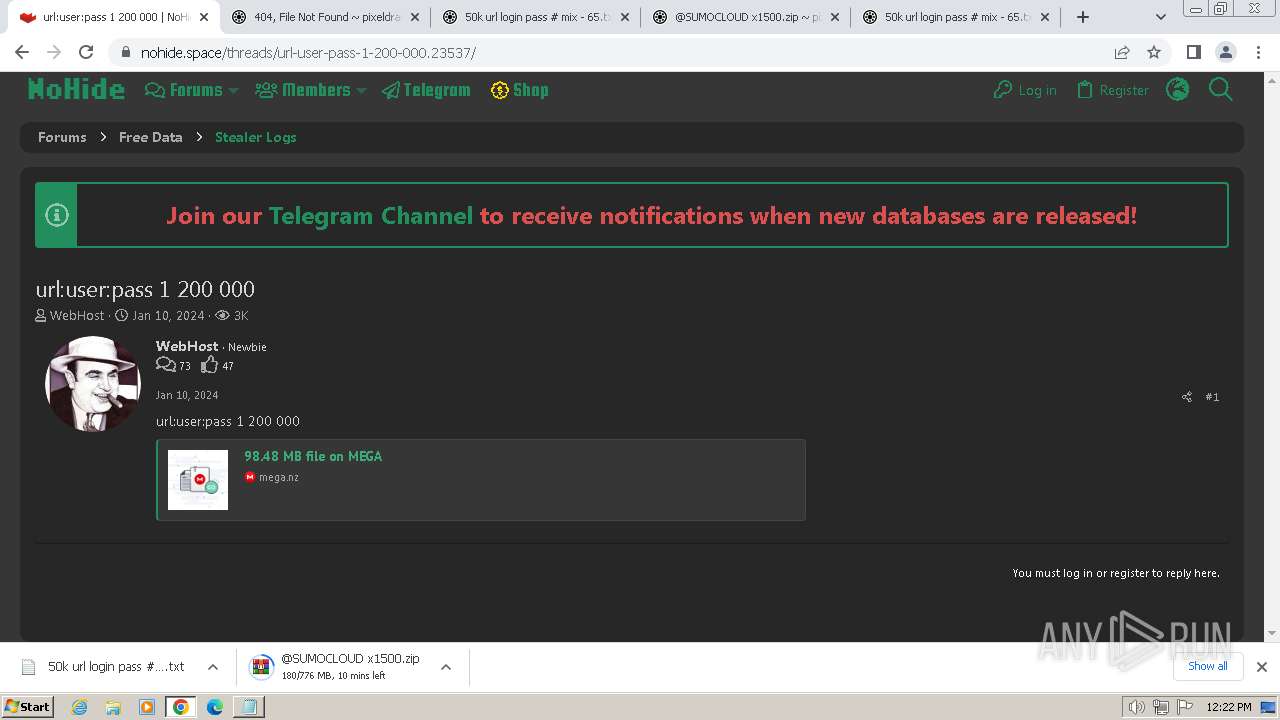Click the post date Jan 10, 2024

click(x=187, y=395)
